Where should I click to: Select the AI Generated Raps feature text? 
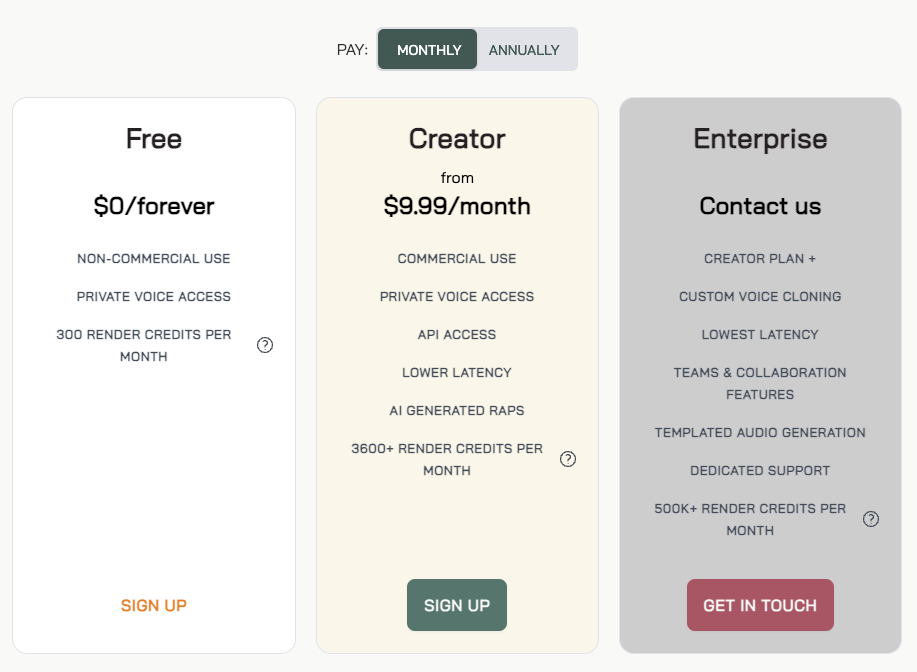457,410
